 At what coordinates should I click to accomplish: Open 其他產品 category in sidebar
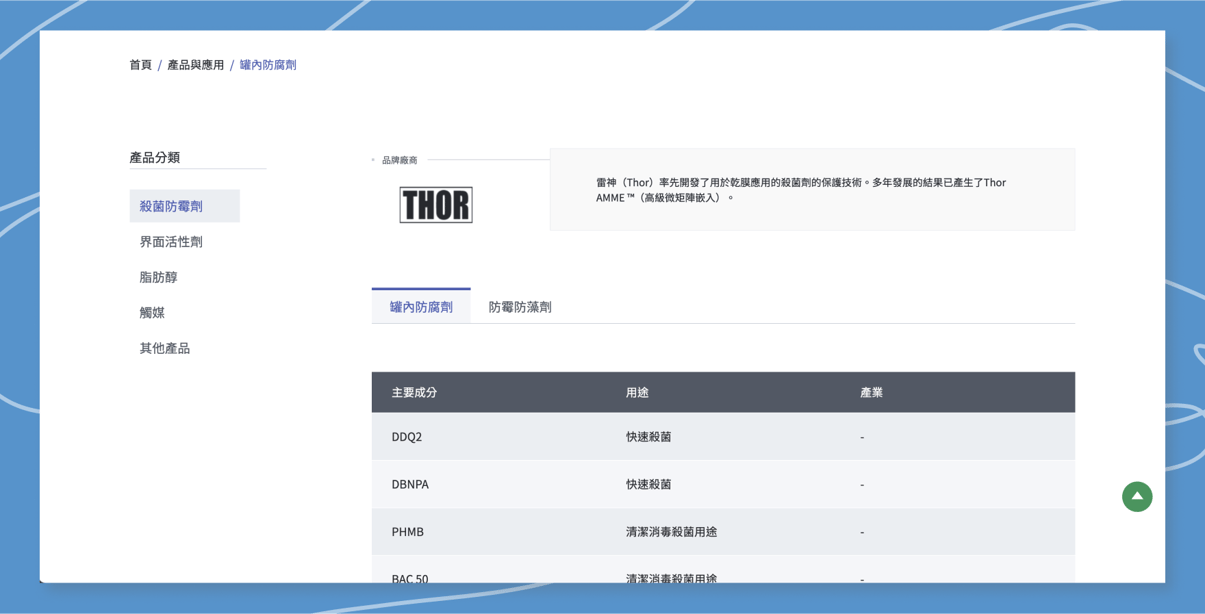tap(164, 348)
